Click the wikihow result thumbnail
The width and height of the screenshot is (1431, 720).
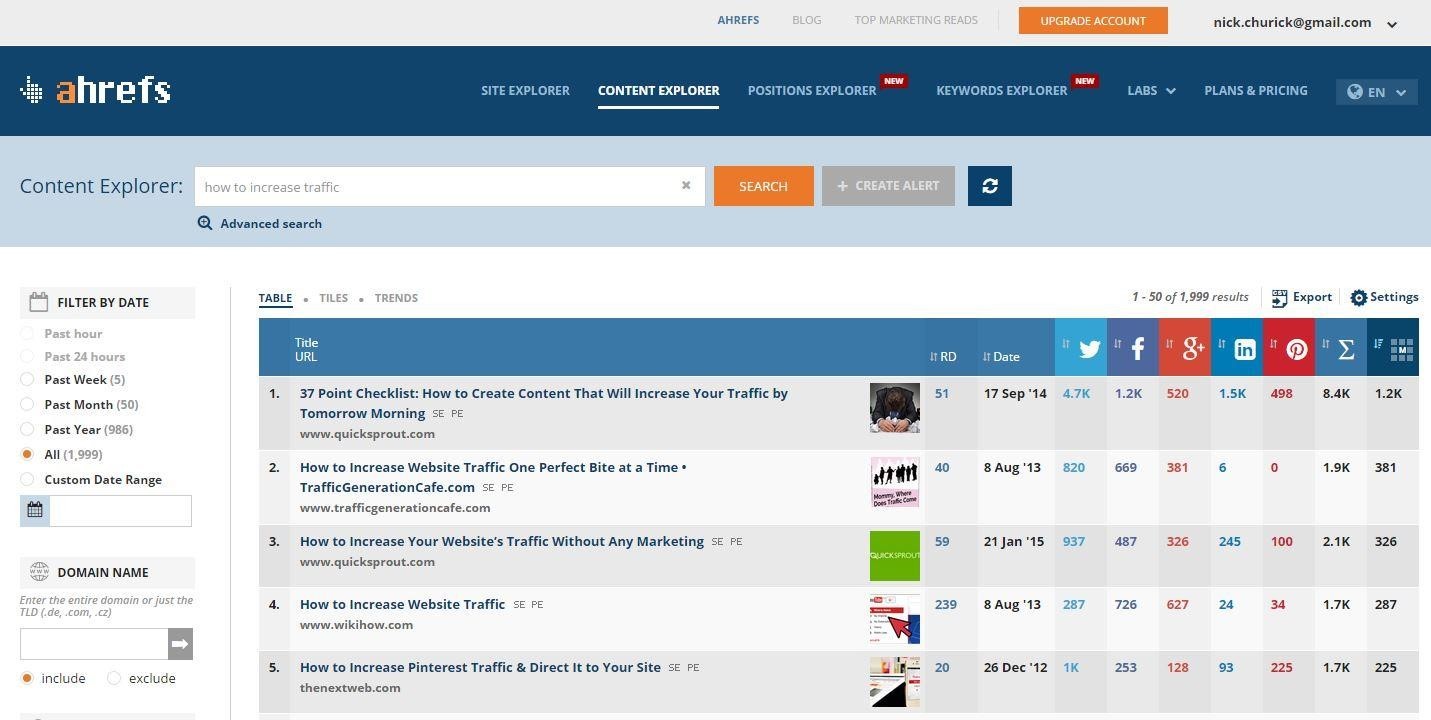[x=894, y=619]
